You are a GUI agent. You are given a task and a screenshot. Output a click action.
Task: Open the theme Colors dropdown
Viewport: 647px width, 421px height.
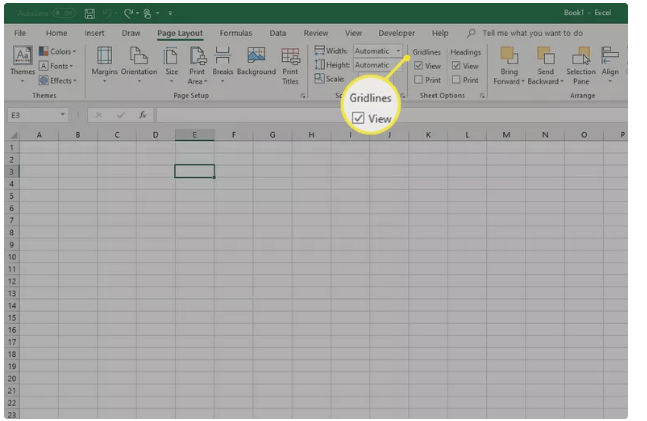tap(57, 51)
